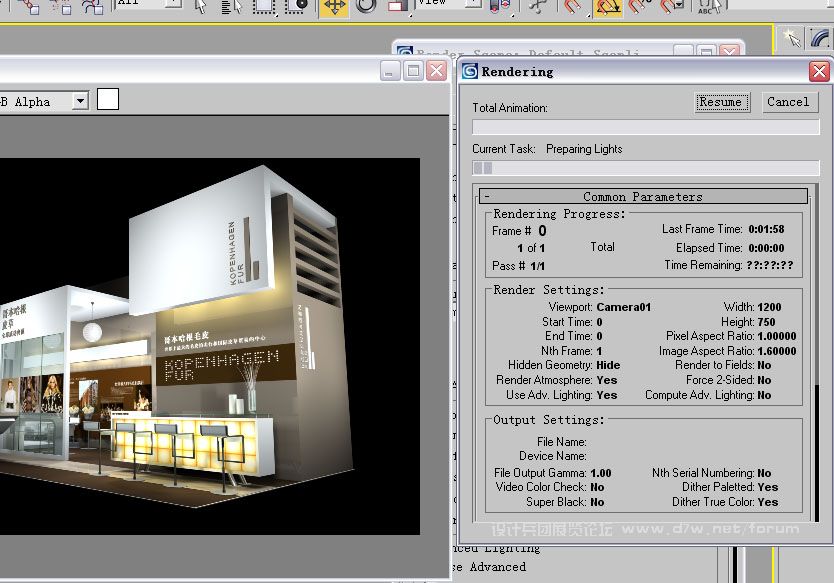Screen dimensions: 834x583
Task: Open the RGB Alpha channel dropdown
Action: click(x=80, y=101)
